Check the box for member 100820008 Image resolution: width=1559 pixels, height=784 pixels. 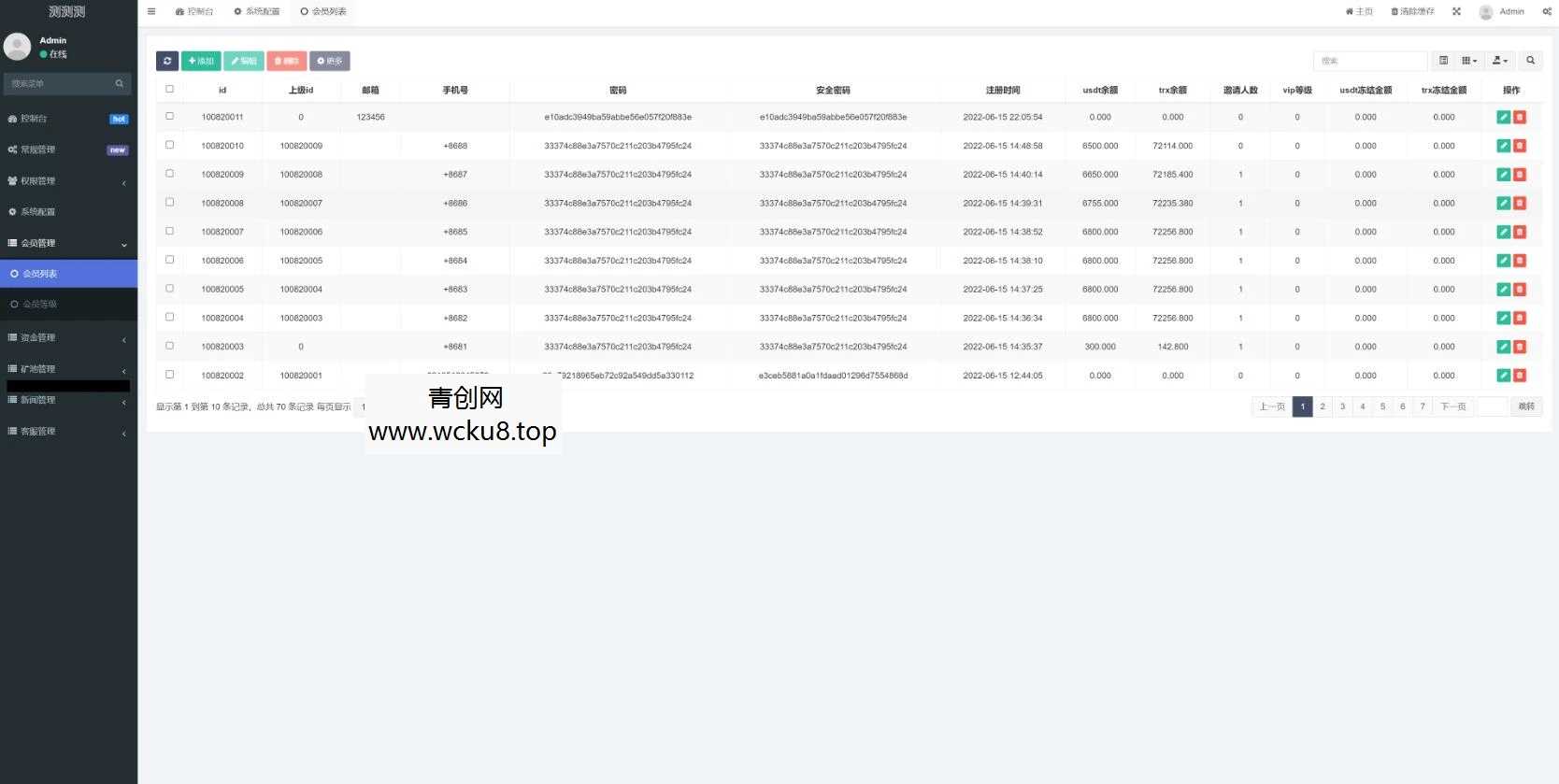point(169,202)
